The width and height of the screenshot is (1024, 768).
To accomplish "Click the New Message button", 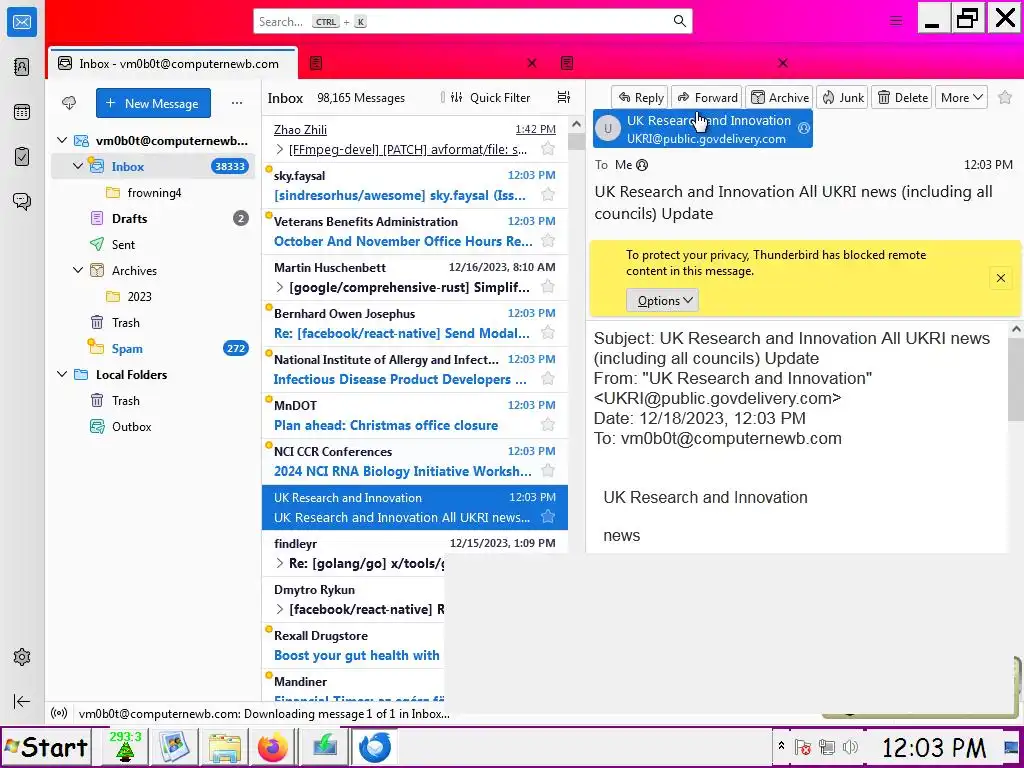I will click(153, 103).
